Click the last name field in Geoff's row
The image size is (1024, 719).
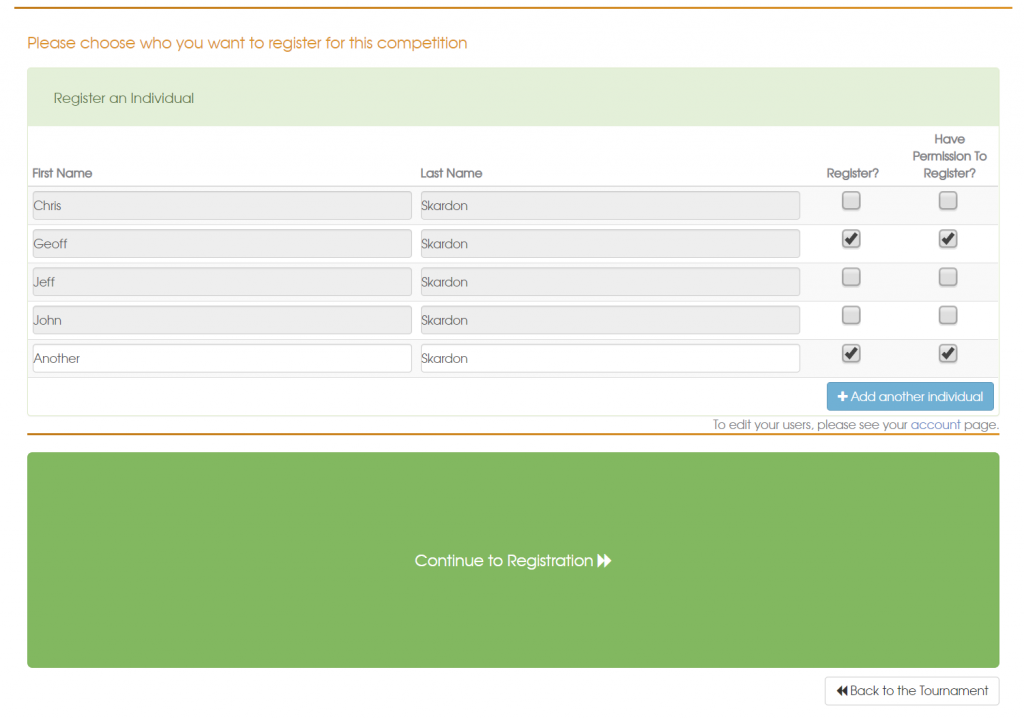610,244
